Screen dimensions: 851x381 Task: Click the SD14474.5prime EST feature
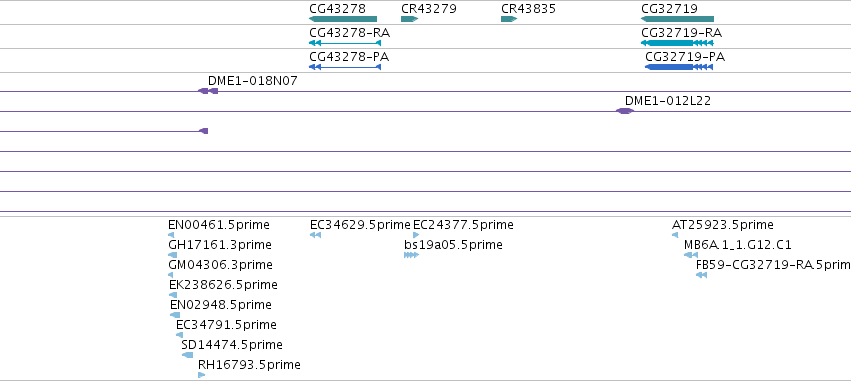click(187, 355)
